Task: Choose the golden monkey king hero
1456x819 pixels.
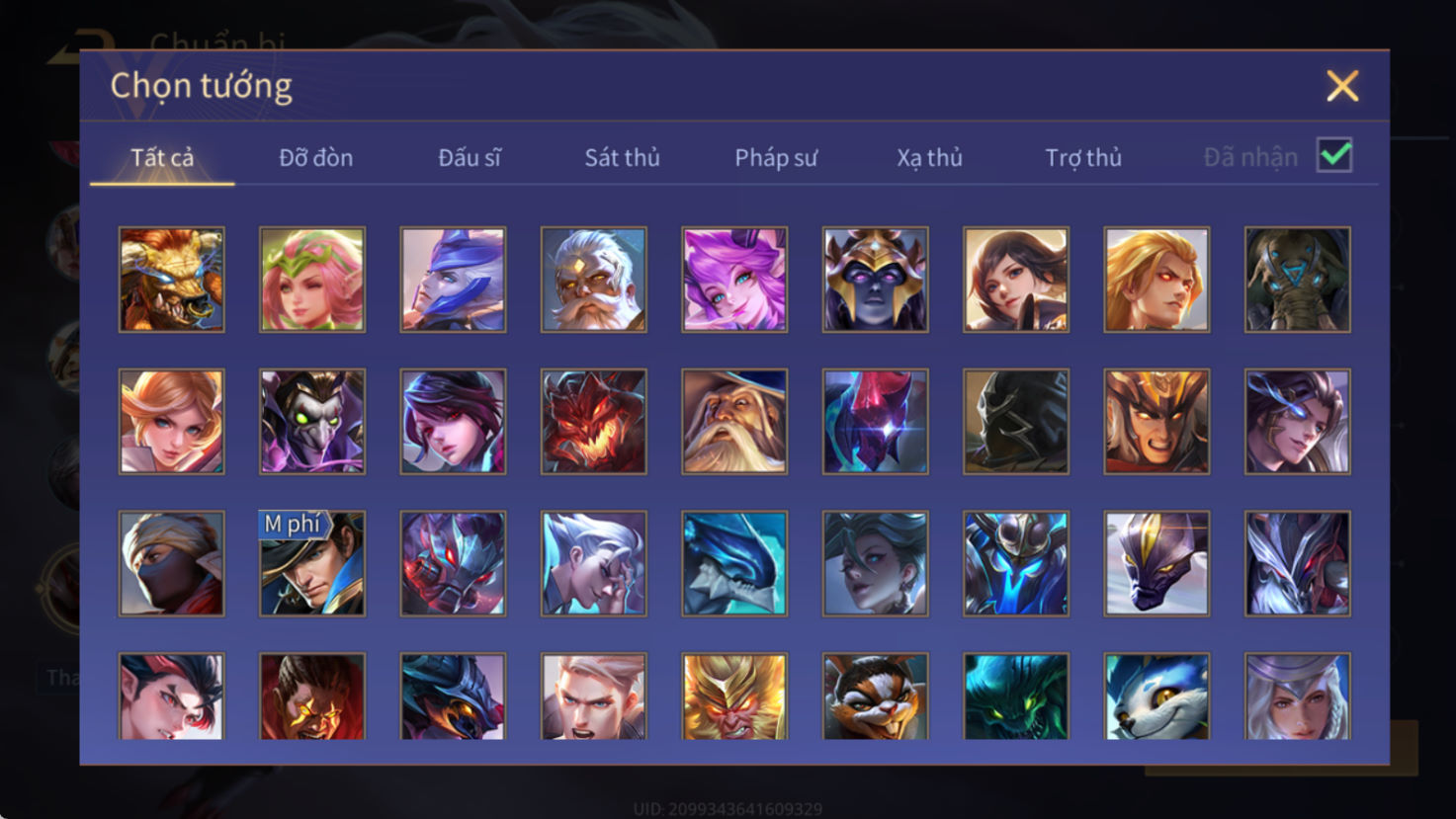Action: pos(734,696)
